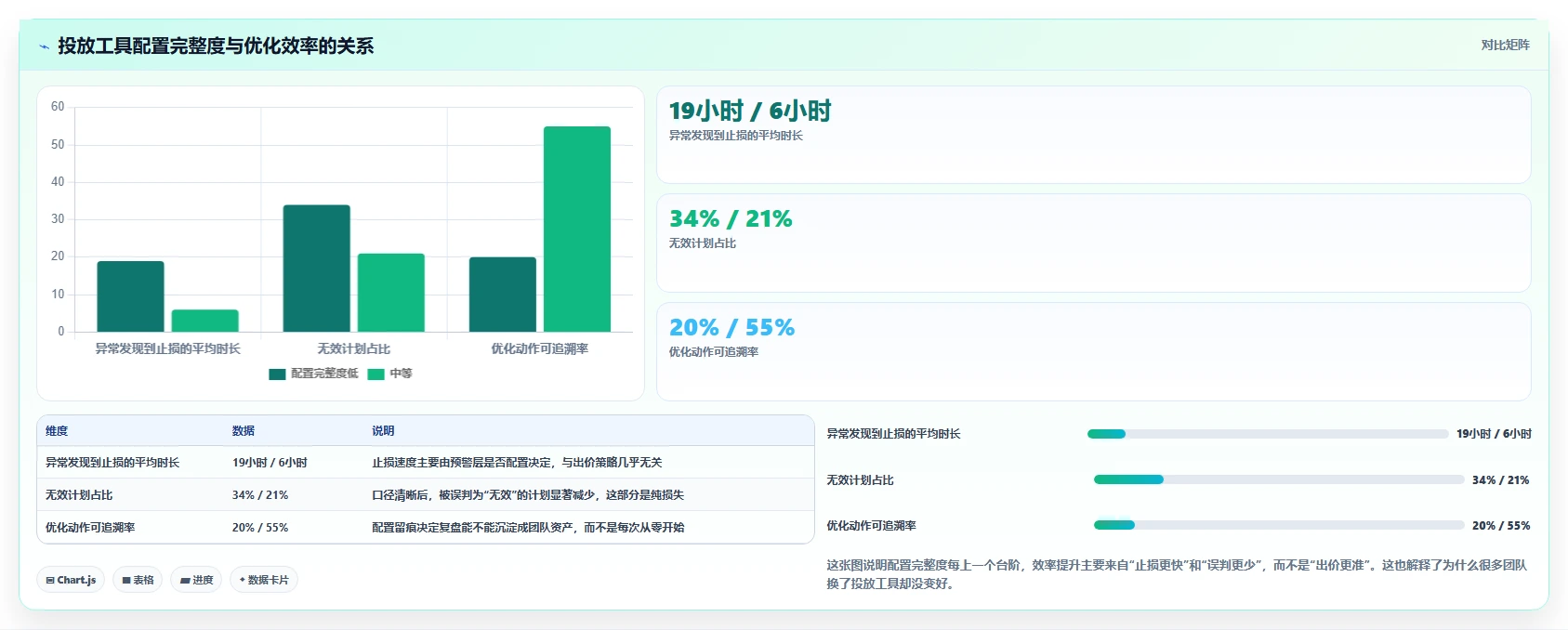Image resolution: width=1568 pixels, height=630 pixels.
Task: Click the summary paragraph starting 这张图说明
Action: pyautogui.click(x=1177, y=574)
